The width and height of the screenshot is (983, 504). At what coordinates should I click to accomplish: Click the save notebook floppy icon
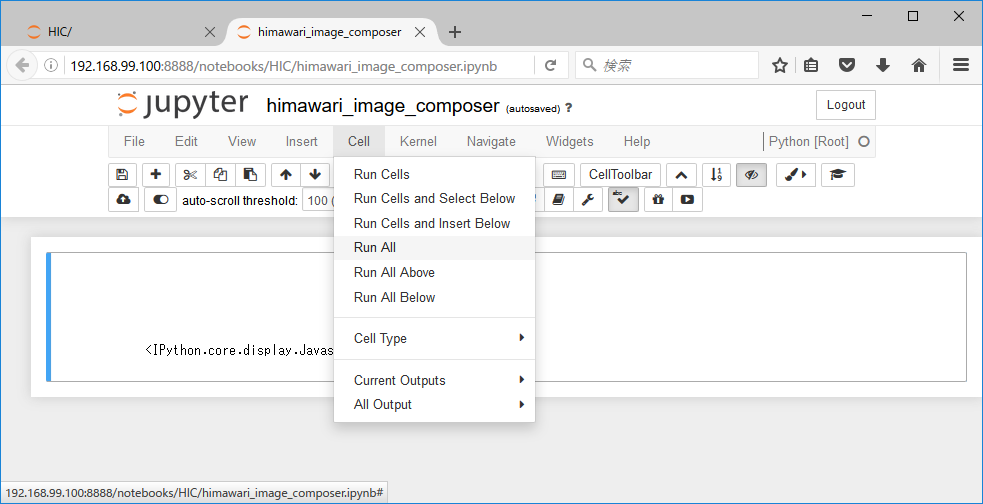tap(122, 175)
